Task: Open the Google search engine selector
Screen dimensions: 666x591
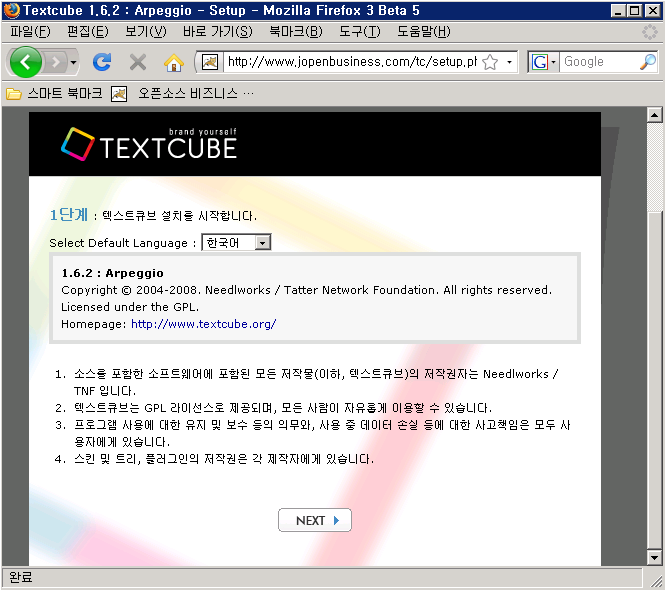Action: 544,62
